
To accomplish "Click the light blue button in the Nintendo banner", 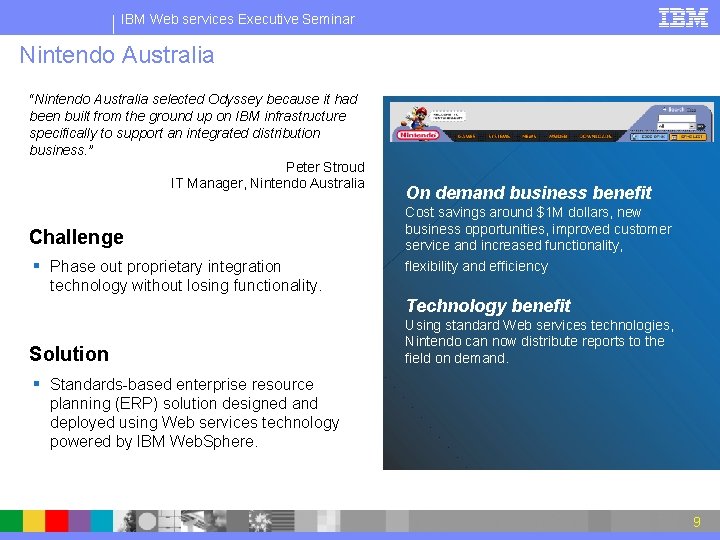I will click(x=648, y=137).
